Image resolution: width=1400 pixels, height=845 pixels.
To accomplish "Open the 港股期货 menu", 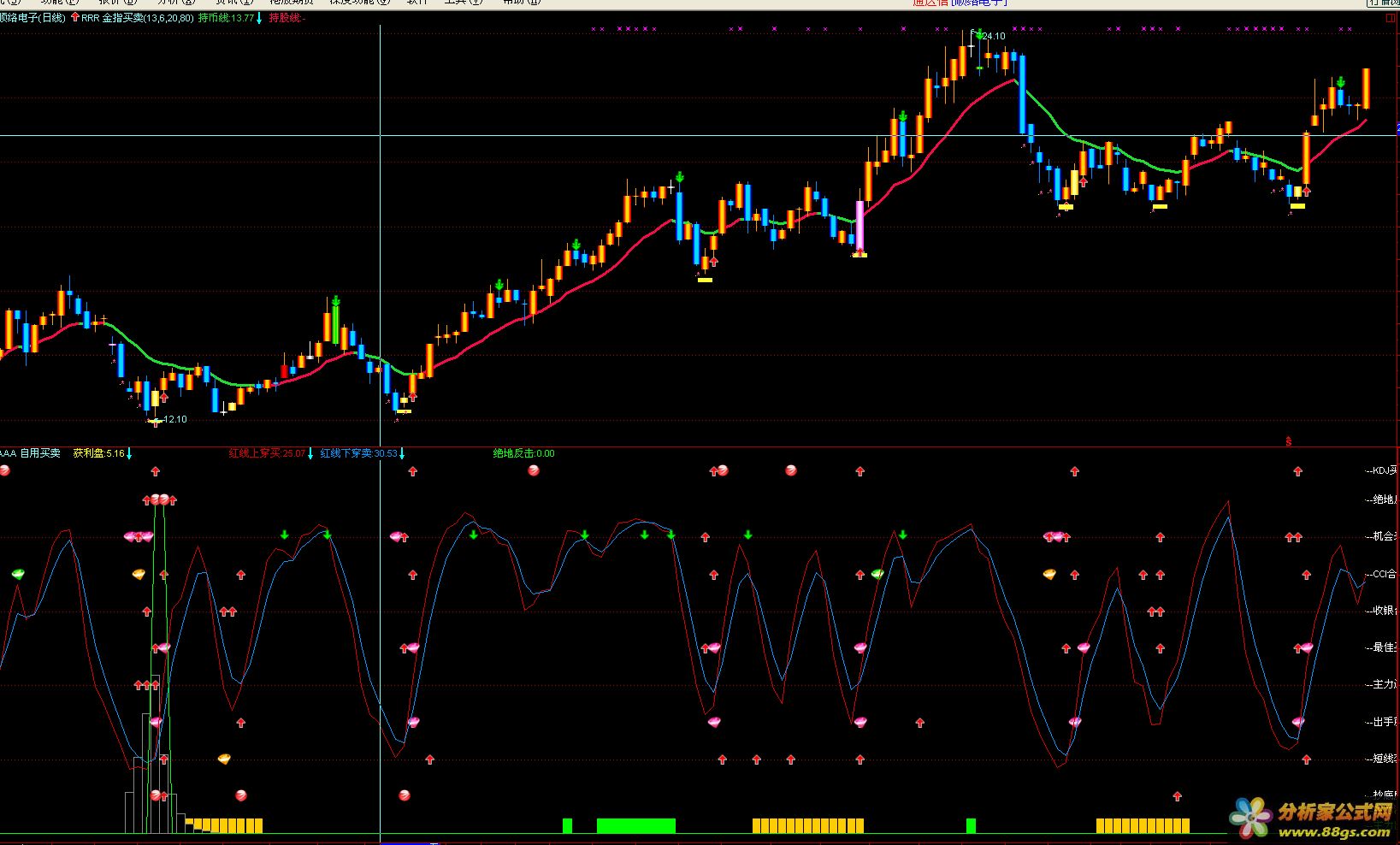I will click(x=292, y=3).
